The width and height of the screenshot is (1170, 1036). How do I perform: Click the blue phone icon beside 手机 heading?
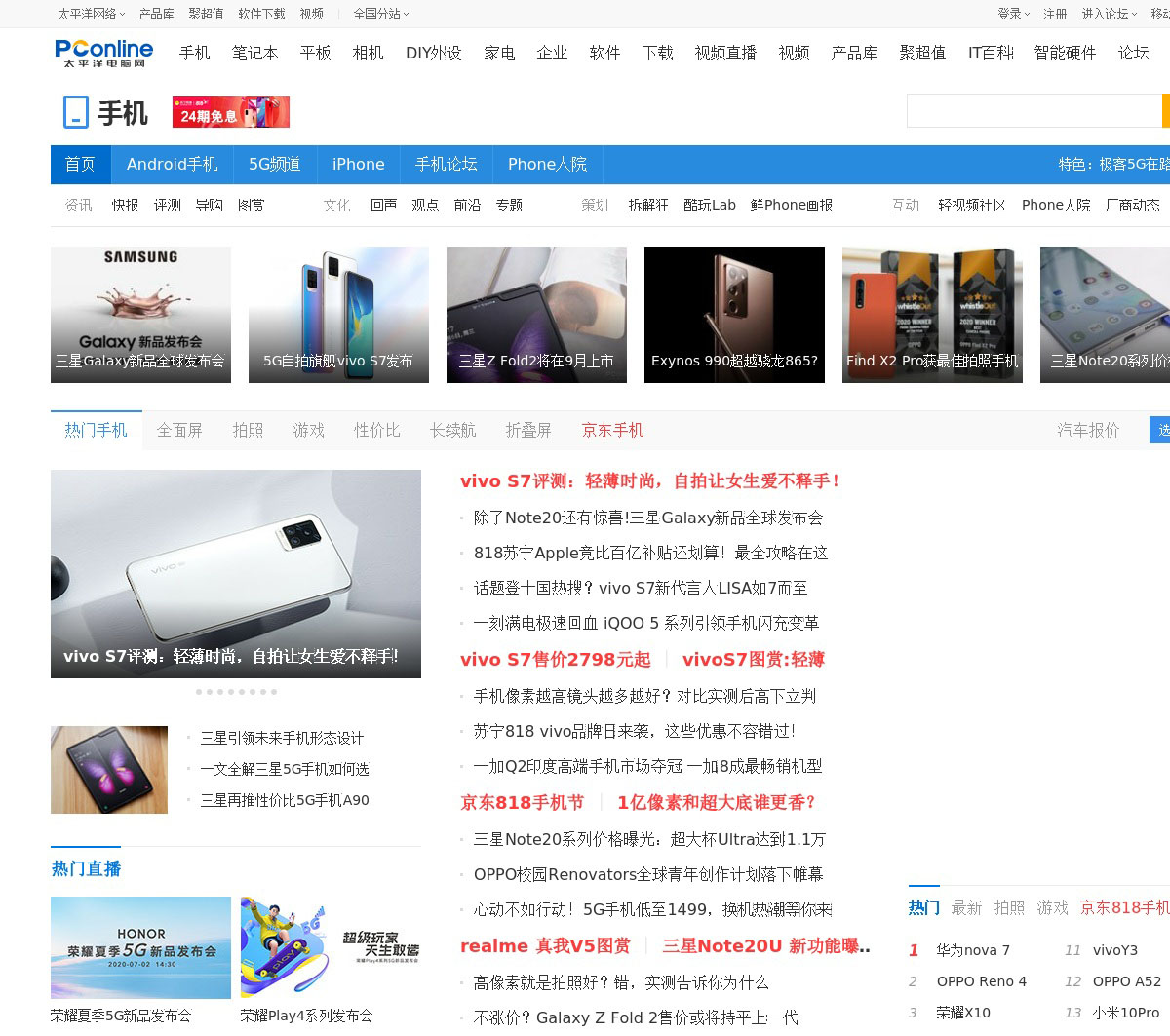pos(75,112)
